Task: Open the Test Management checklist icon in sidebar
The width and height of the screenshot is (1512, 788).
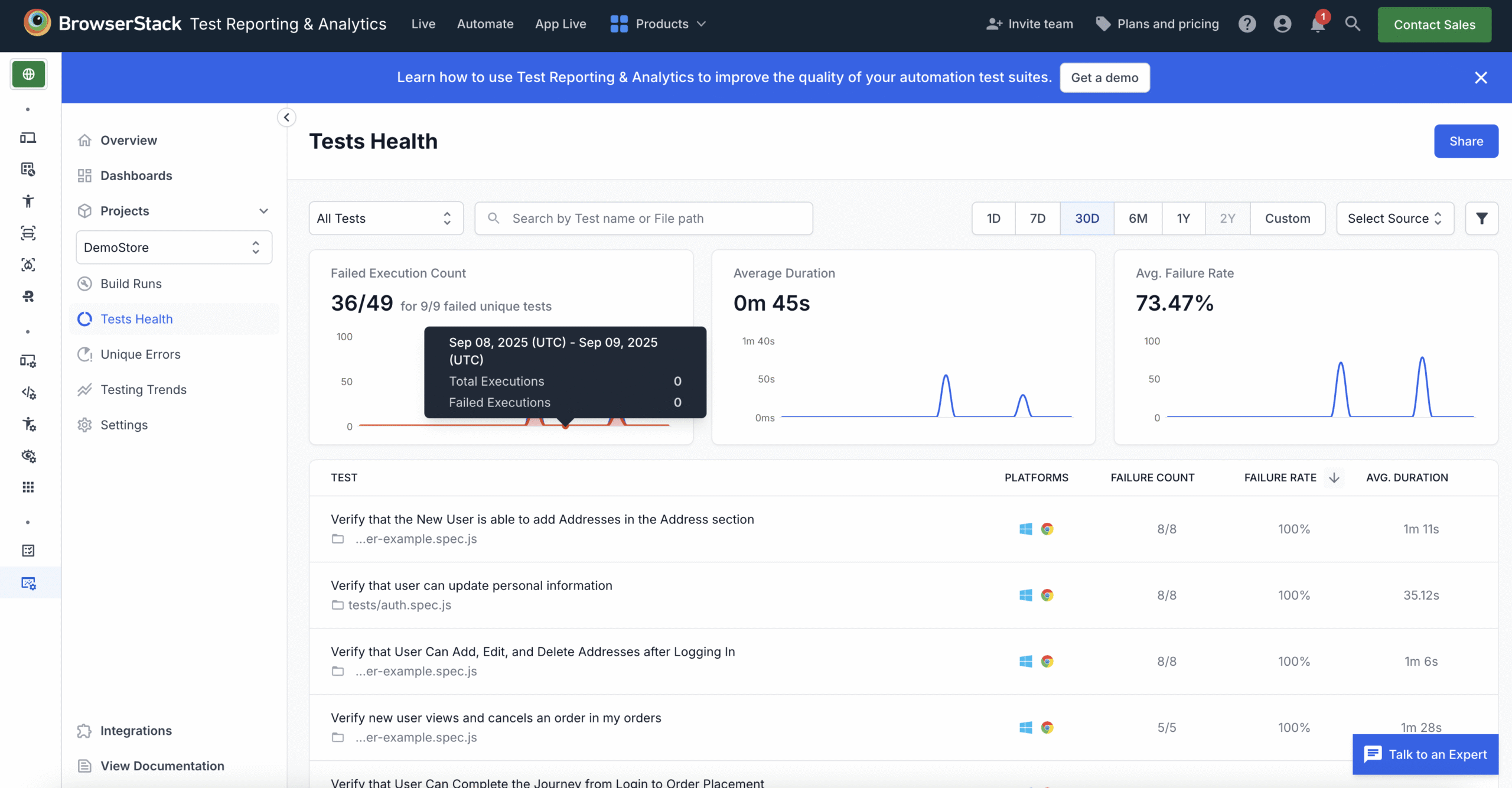Action: click(x=28, y=550)
